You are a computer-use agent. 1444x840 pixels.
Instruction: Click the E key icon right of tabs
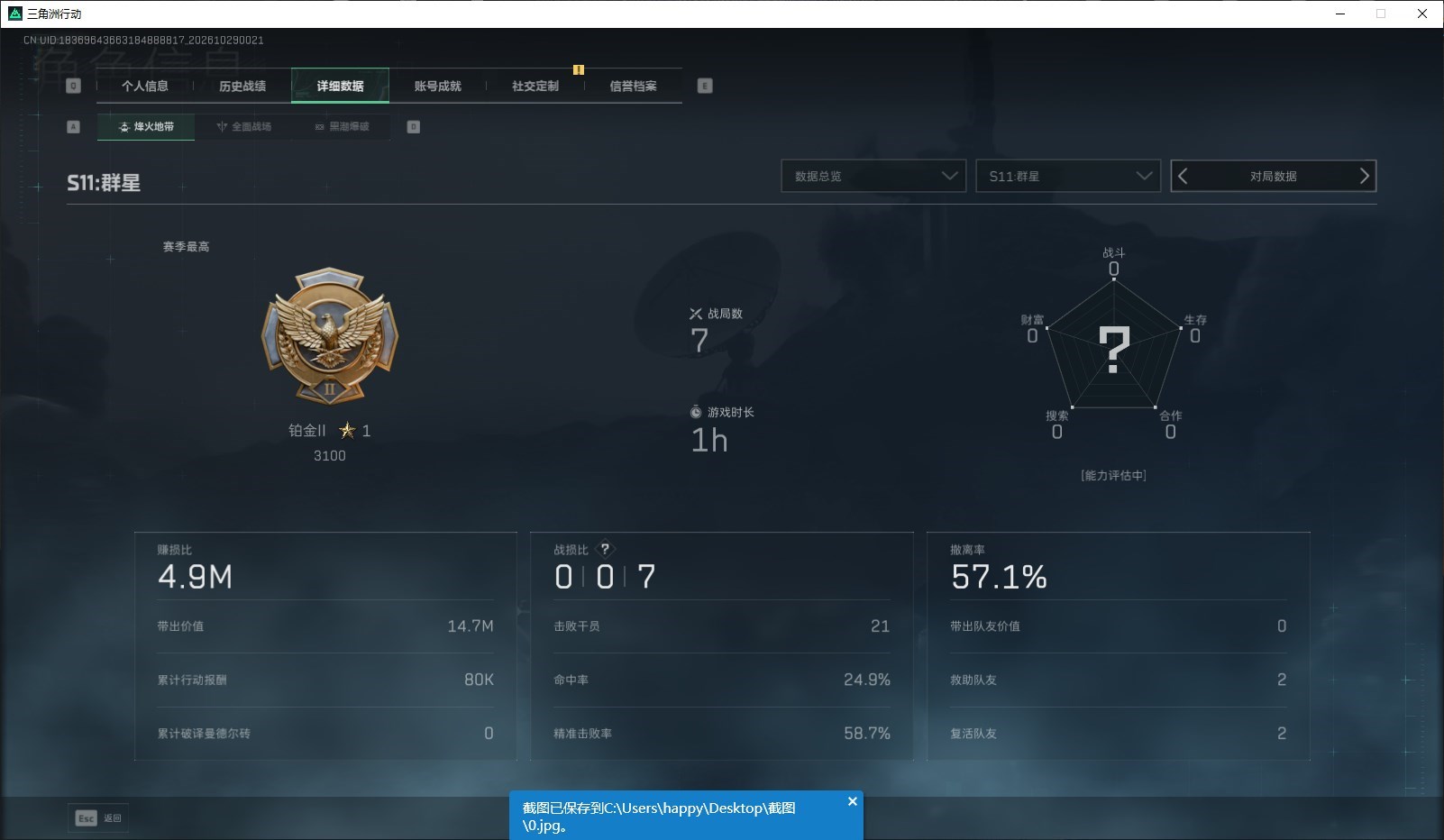tap(705, 86)
